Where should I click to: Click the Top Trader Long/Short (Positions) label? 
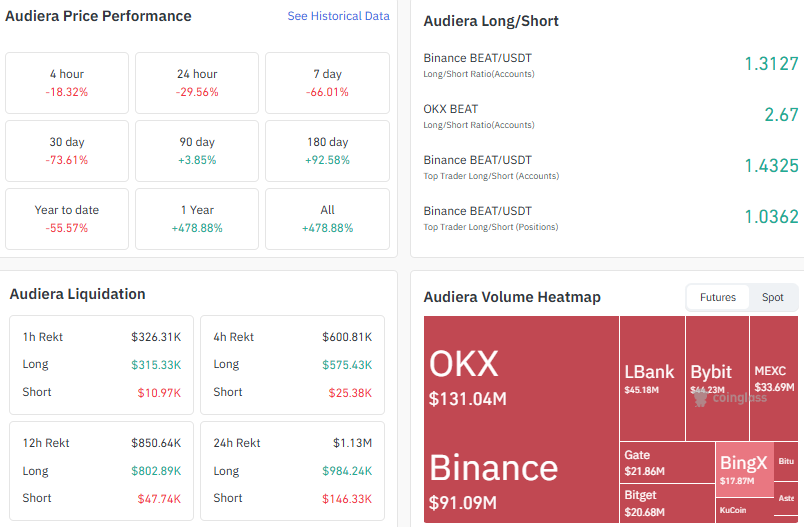point(491,227)
